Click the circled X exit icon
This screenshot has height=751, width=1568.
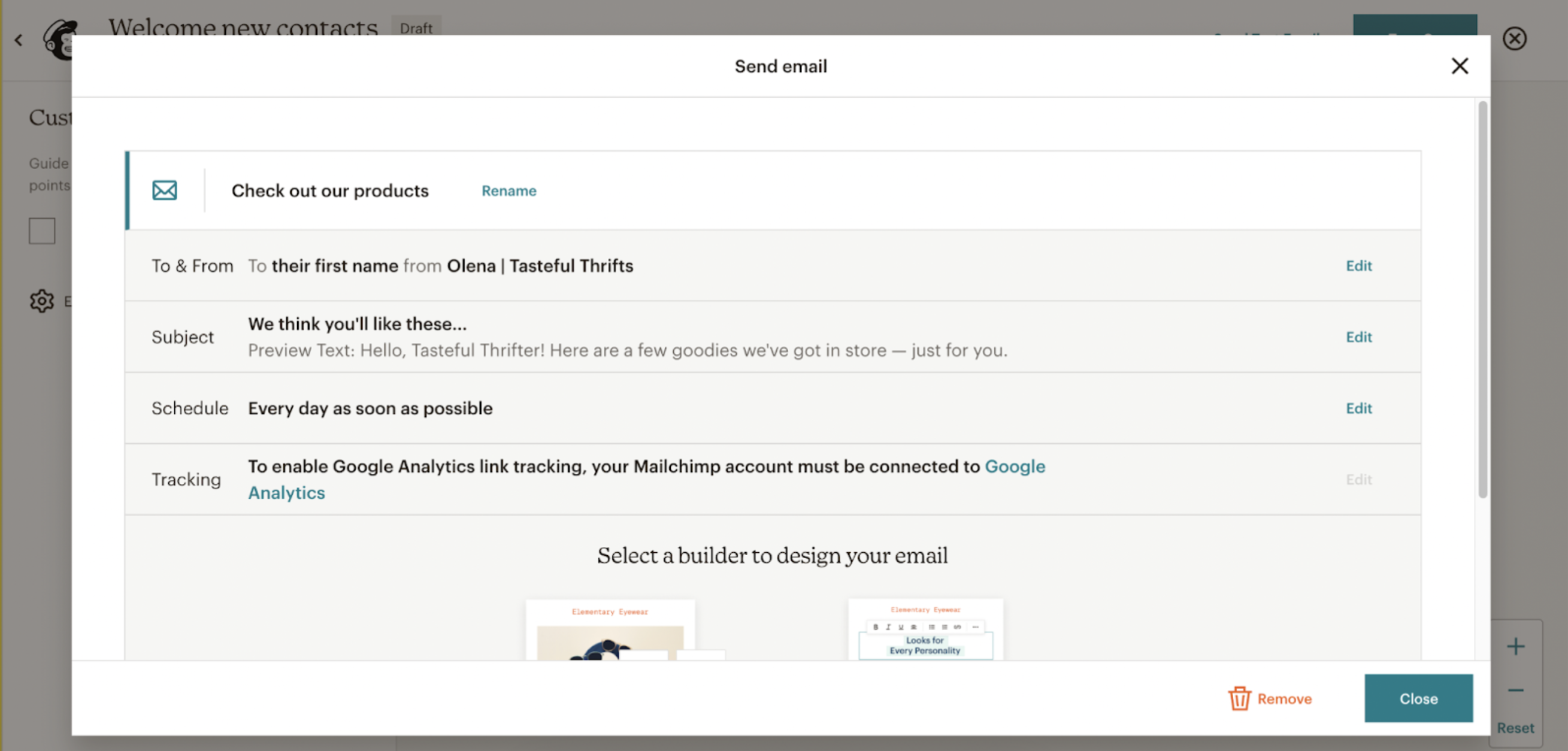pos(1514,38)
